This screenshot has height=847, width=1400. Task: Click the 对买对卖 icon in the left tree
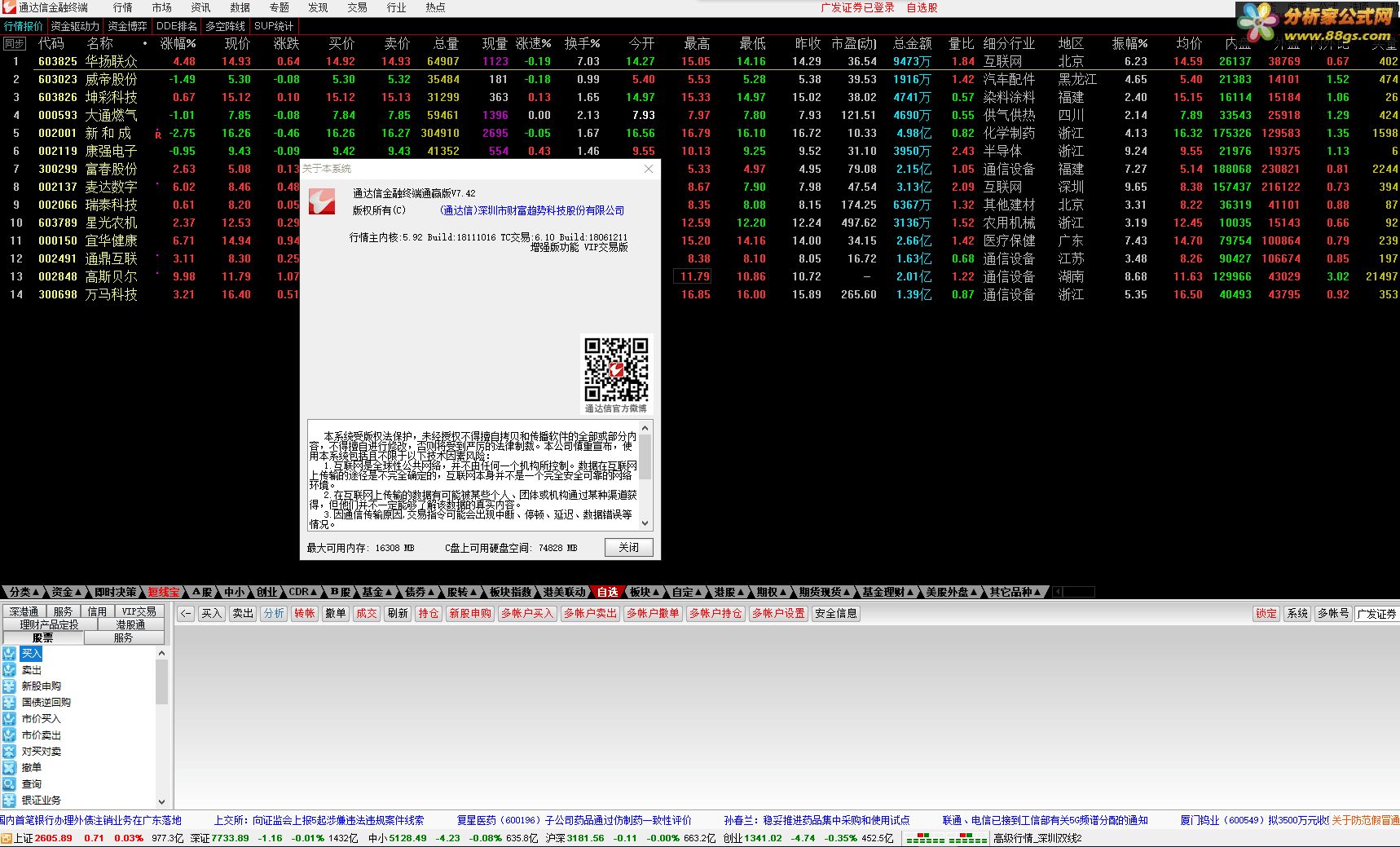pyautogui.click(x=9, y=752)
